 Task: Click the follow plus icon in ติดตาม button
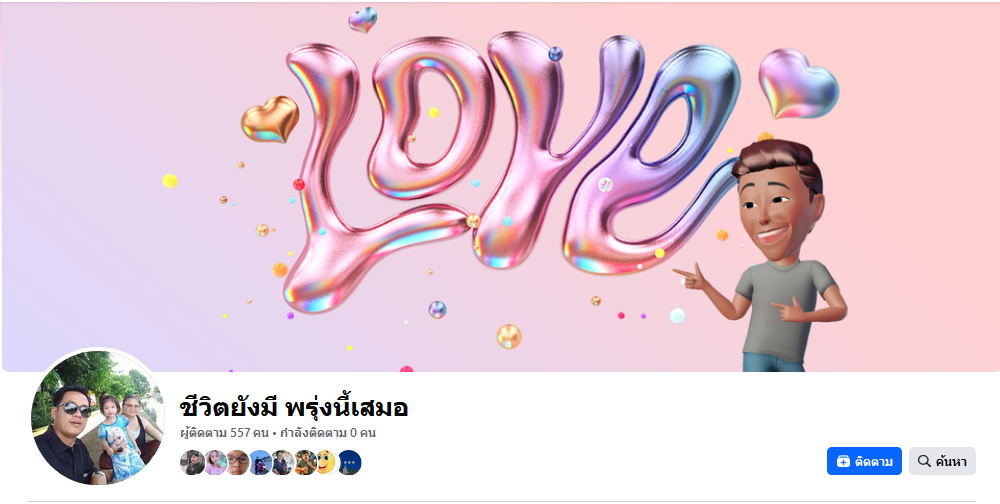[843, 461]
